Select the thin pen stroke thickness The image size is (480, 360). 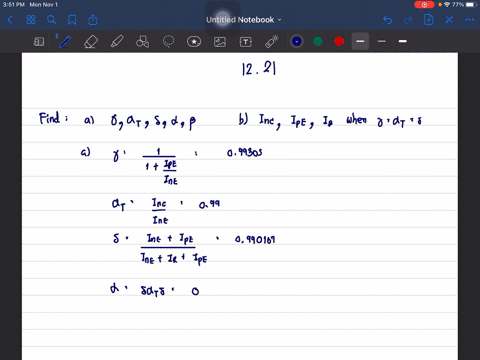click(x=382, y=41)
